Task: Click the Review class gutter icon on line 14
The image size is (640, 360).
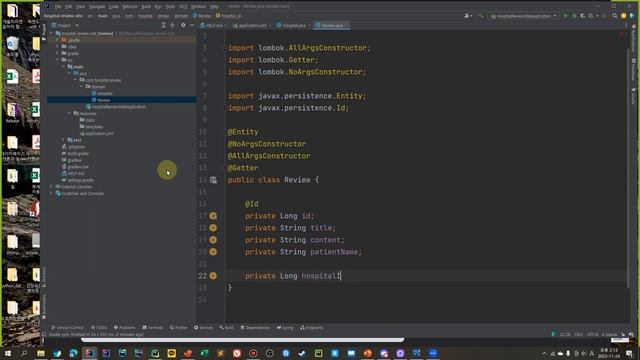Action: pyautogui.click(x=213, y=180)
